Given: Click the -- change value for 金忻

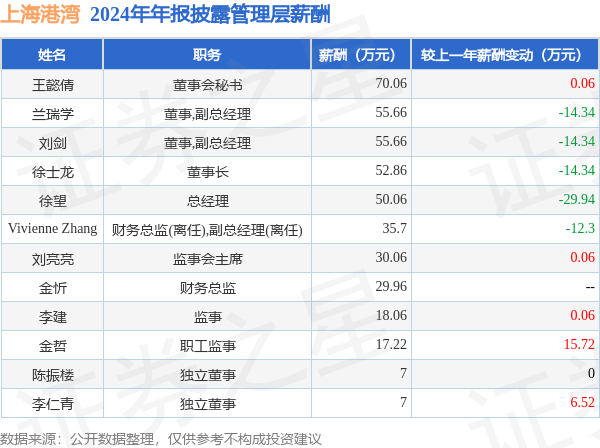Looking at the screenshot, I should click(590, 287).
